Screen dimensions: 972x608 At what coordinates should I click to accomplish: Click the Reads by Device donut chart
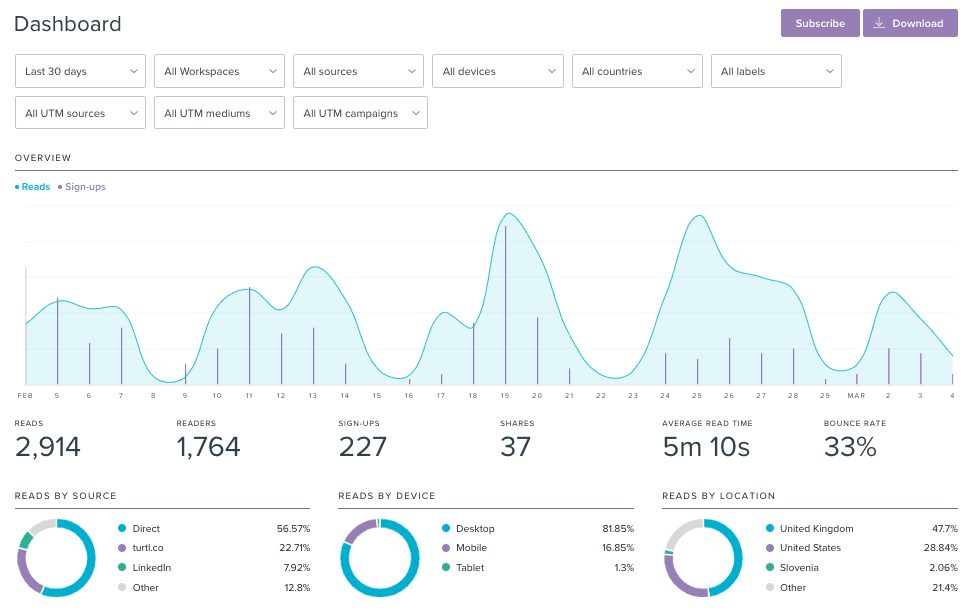pos(379,557)
